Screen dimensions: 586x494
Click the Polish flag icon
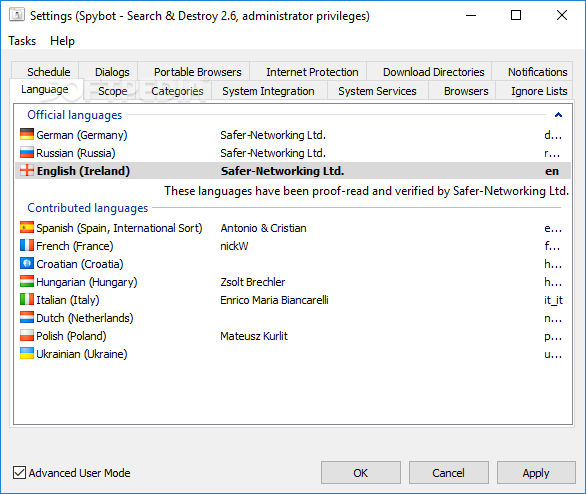coord(27,335)
